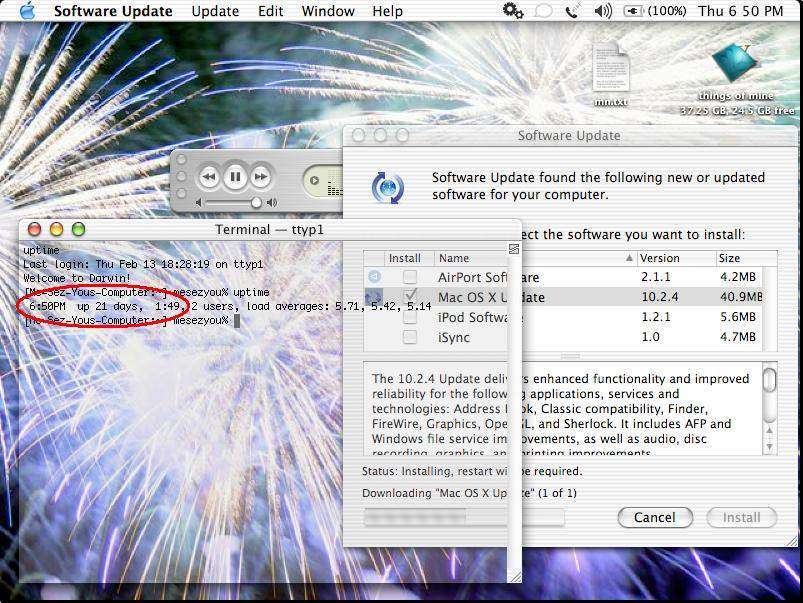Open the iChat status bubble menu
This screenshot has height=603, width=803.
click(x=543, y=11)
